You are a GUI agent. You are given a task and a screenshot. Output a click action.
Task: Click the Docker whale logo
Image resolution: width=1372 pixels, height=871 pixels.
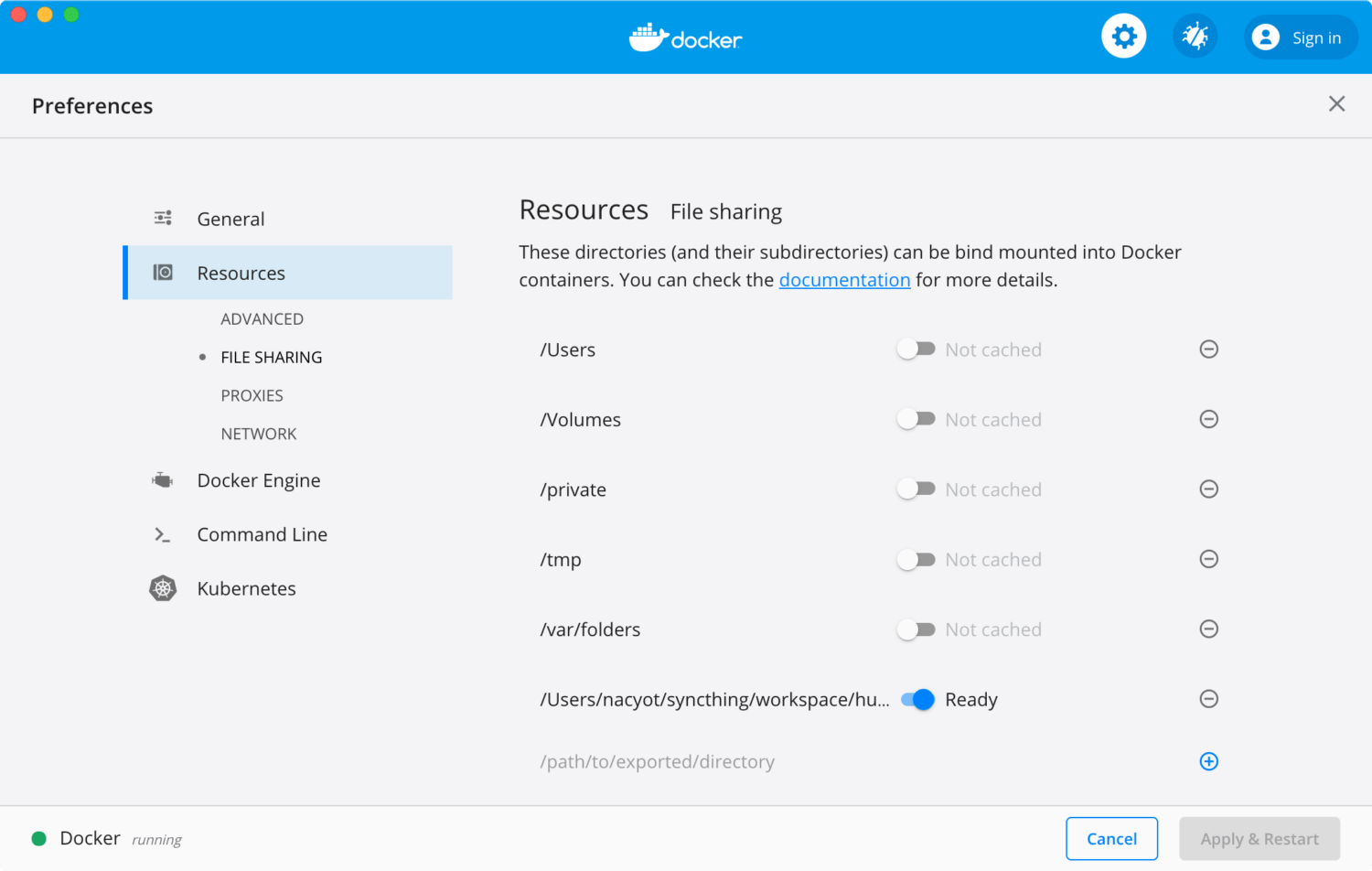tap(686, 38)
